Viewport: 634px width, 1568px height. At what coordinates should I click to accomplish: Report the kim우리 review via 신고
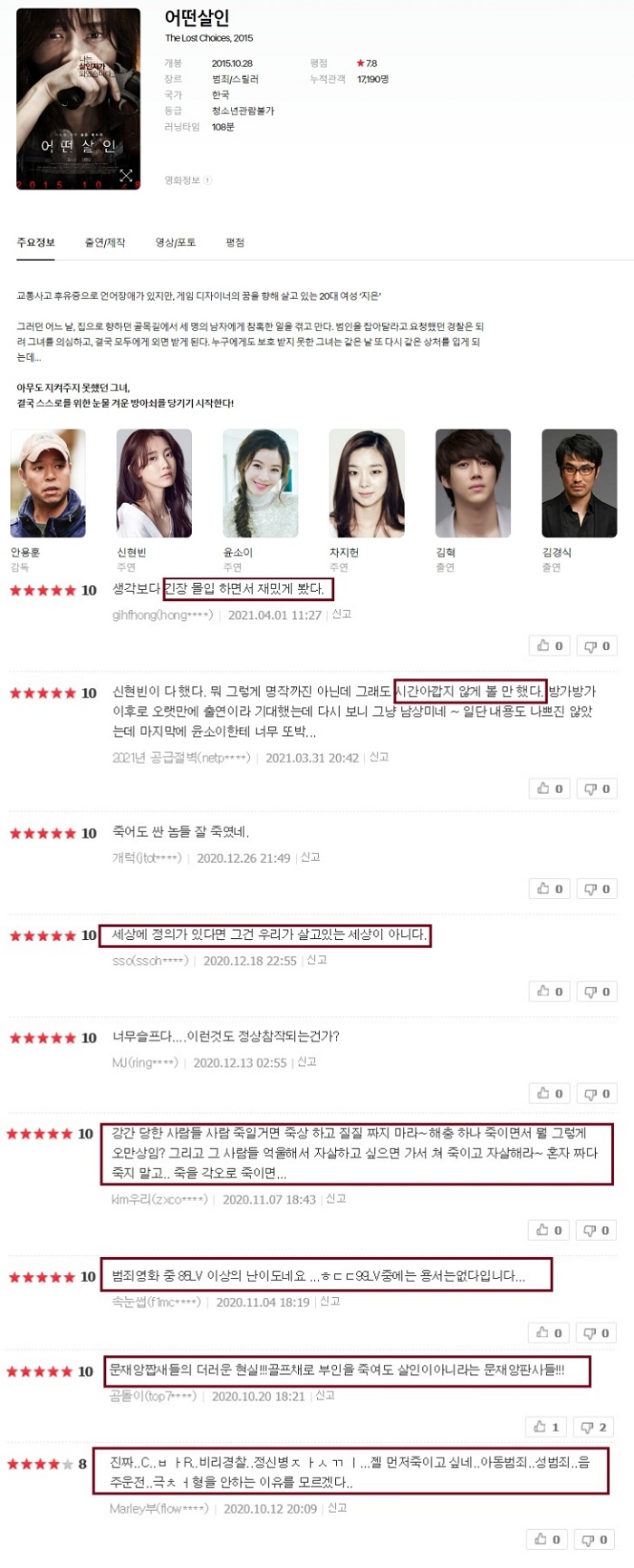336,1198
